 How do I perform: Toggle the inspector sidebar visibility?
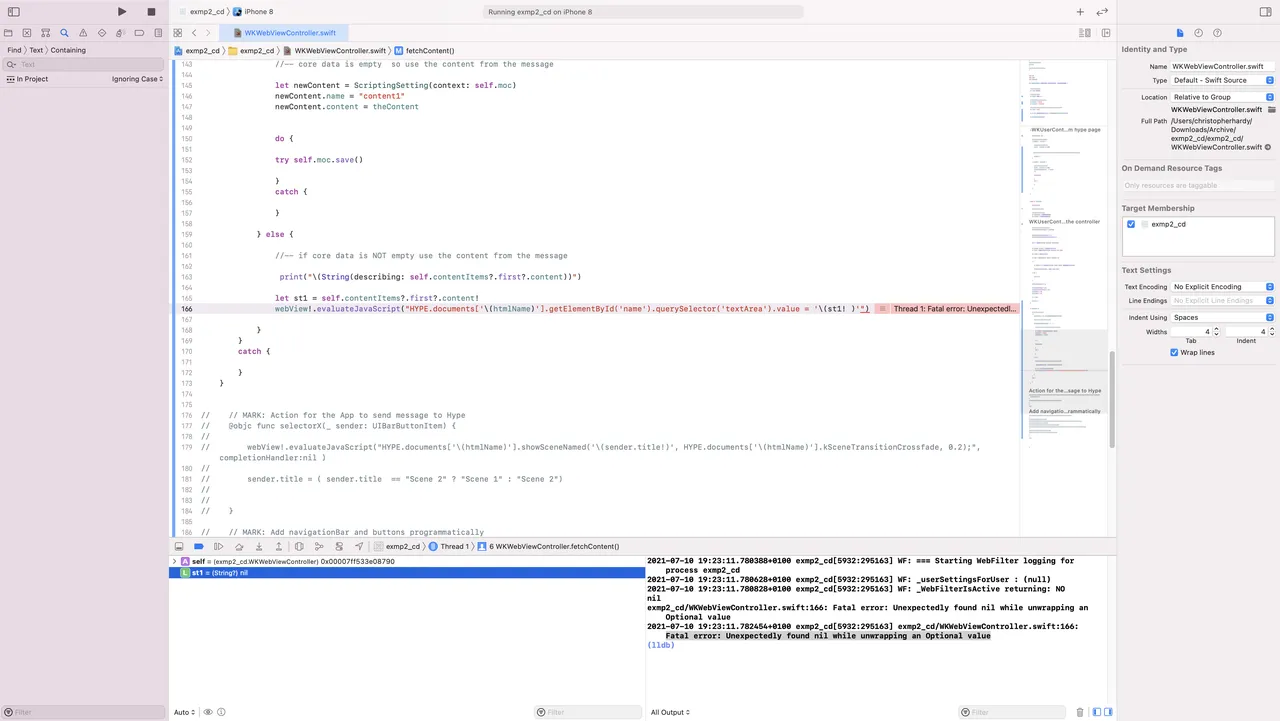click(x=1266, y=12)
